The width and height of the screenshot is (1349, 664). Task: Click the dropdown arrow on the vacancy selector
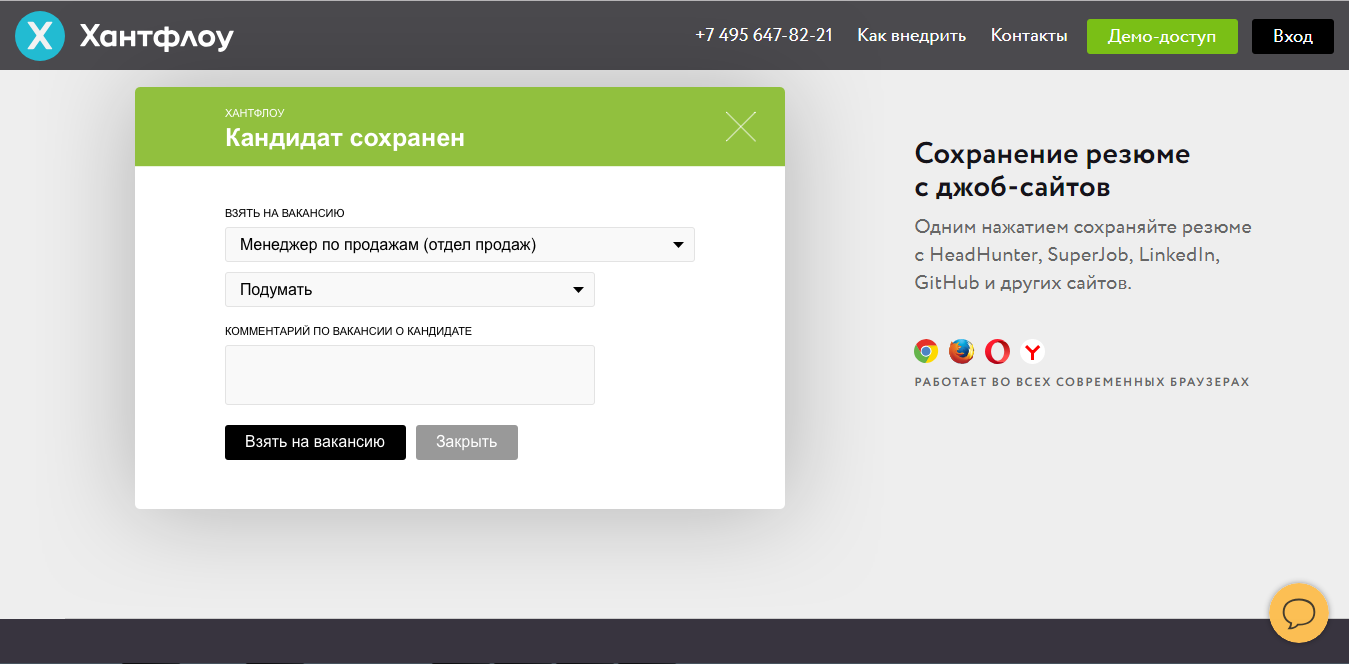pos(679,244)
